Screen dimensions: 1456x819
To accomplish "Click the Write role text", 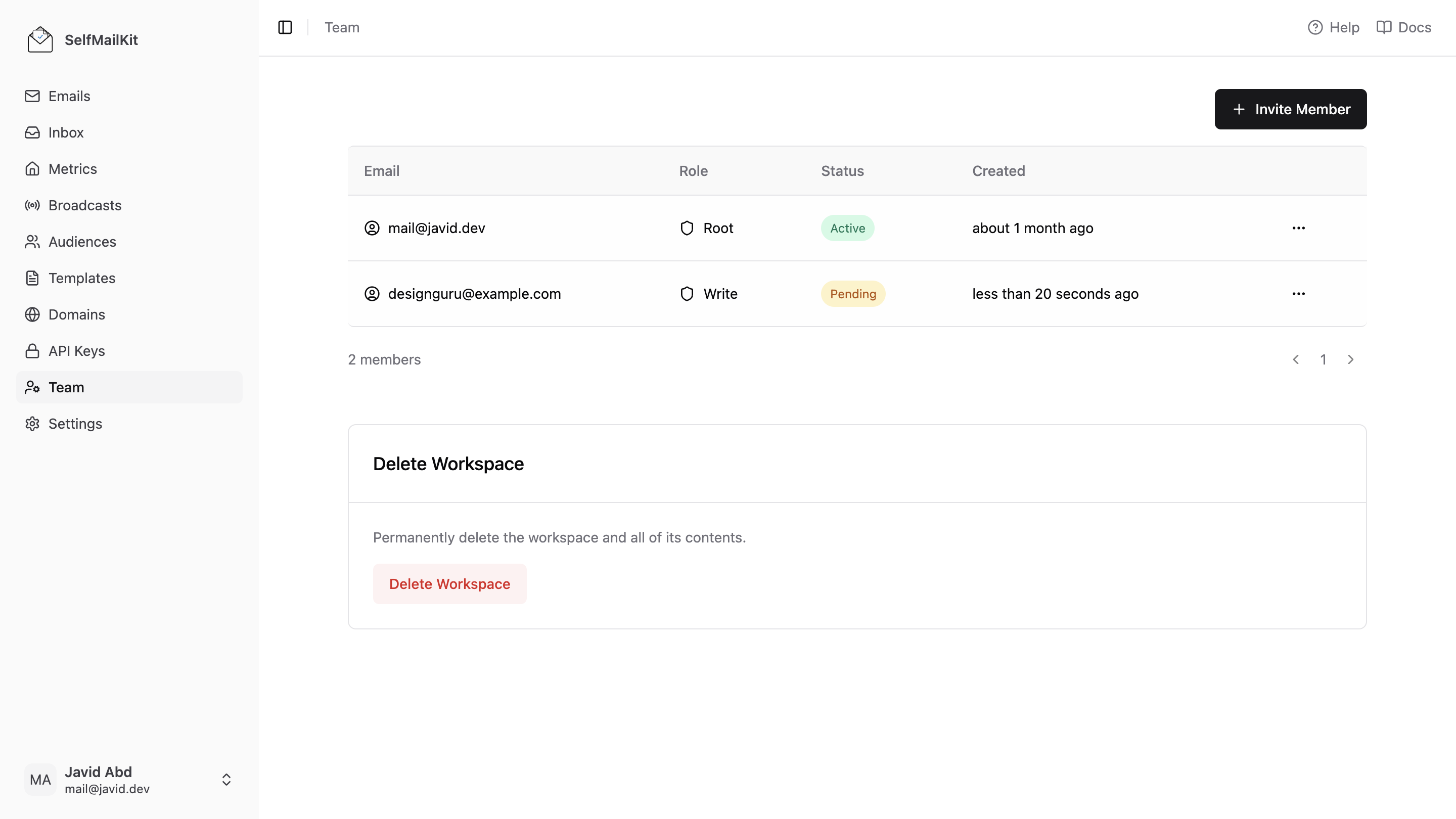I will point(720,293).
